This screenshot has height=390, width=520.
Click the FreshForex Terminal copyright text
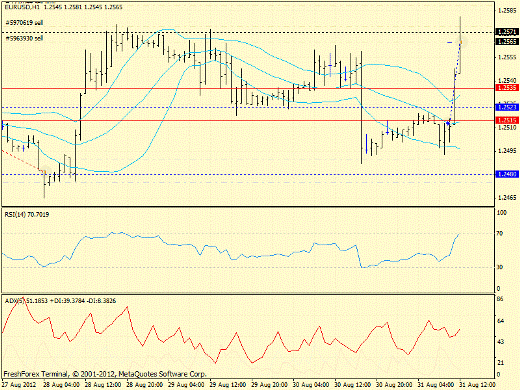pyautogui.click(x=105, y=374)
